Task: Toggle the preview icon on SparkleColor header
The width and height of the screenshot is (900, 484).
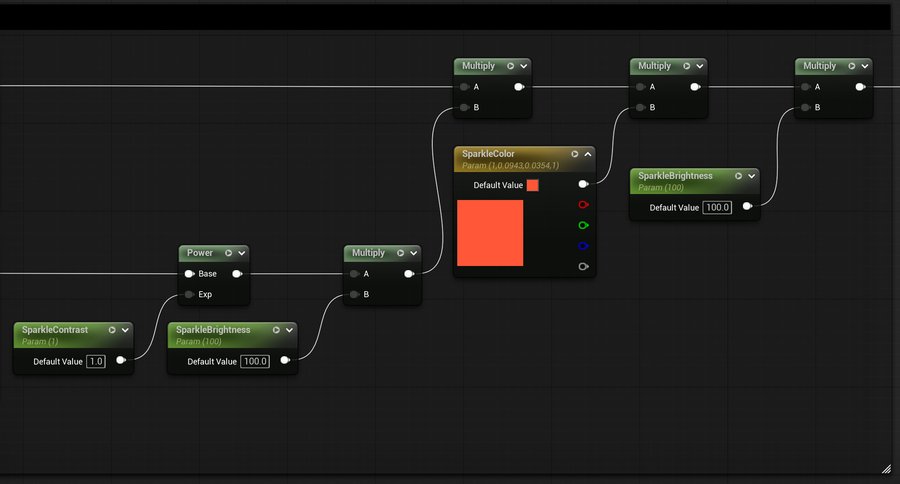Action: (574, 154)
